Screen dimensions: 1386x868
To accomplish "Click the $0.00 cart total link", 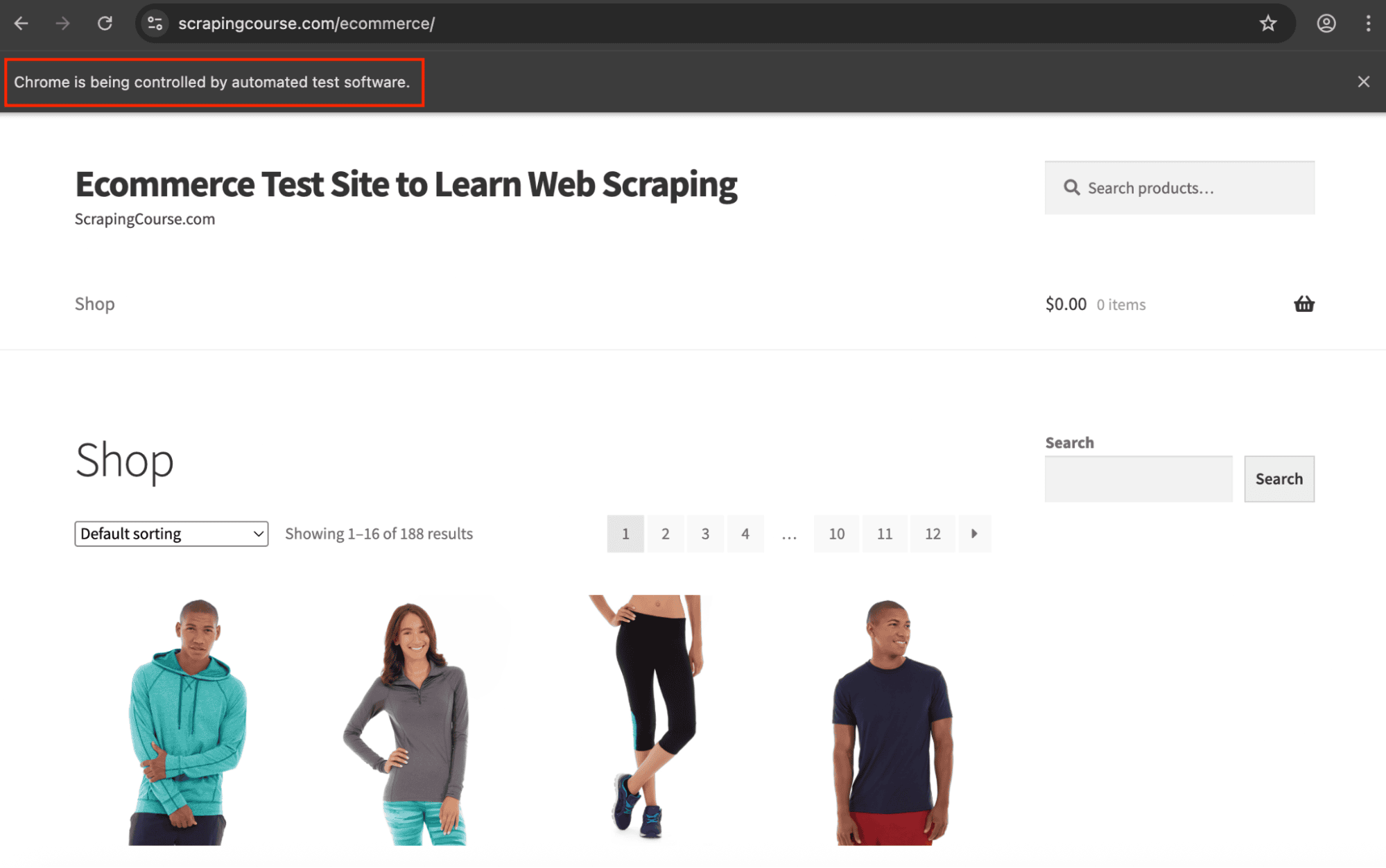I will 1066,304.
